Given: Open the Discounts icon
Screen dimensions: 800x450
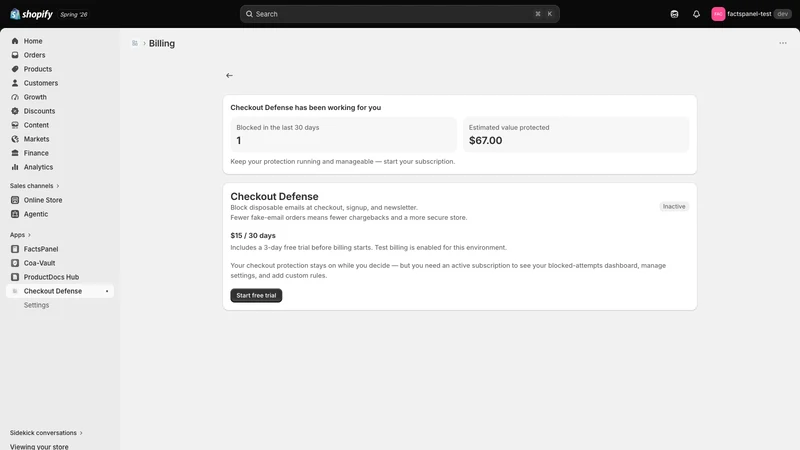Looking at the screenshot, I should 15,111.
